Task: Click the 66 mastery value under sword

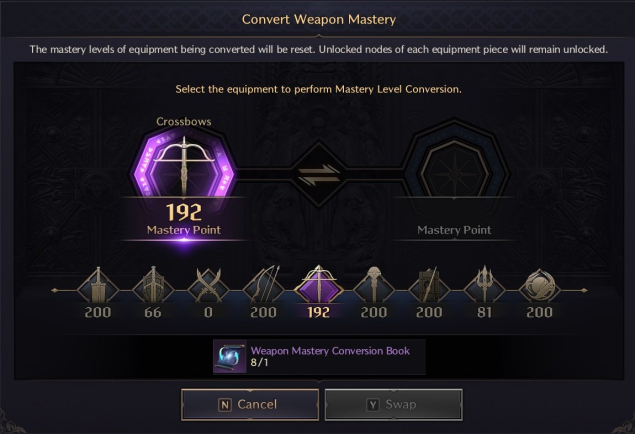Action: [x=153, y=312]
